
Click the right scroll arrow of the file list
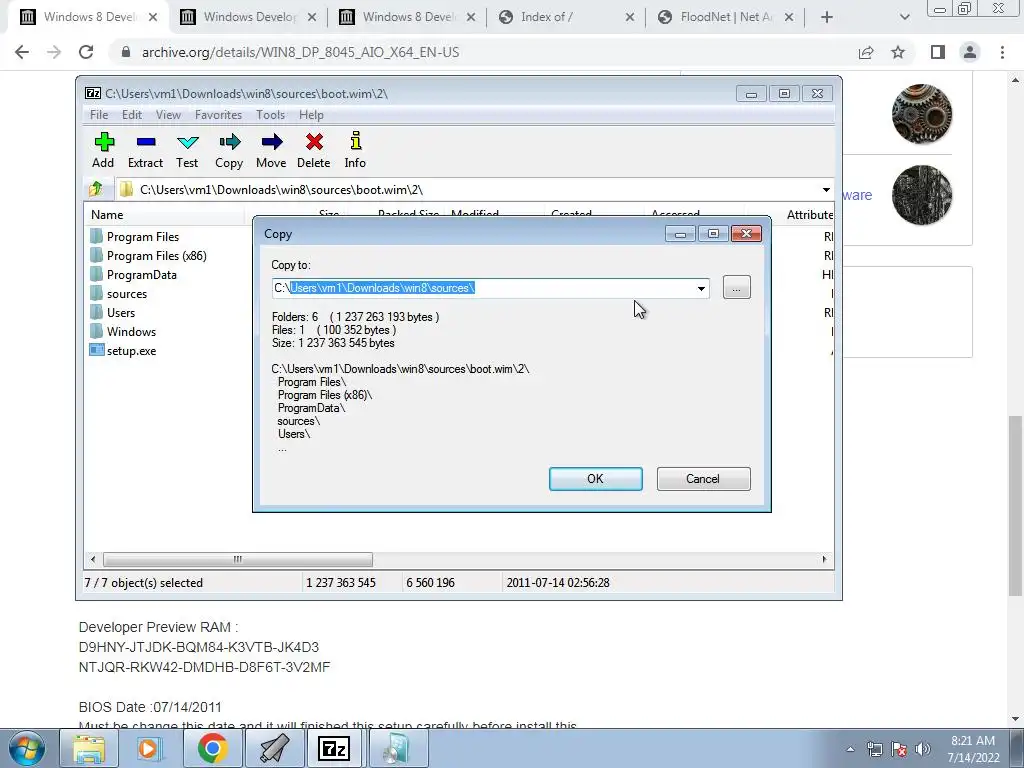click(x=824, y=559)
